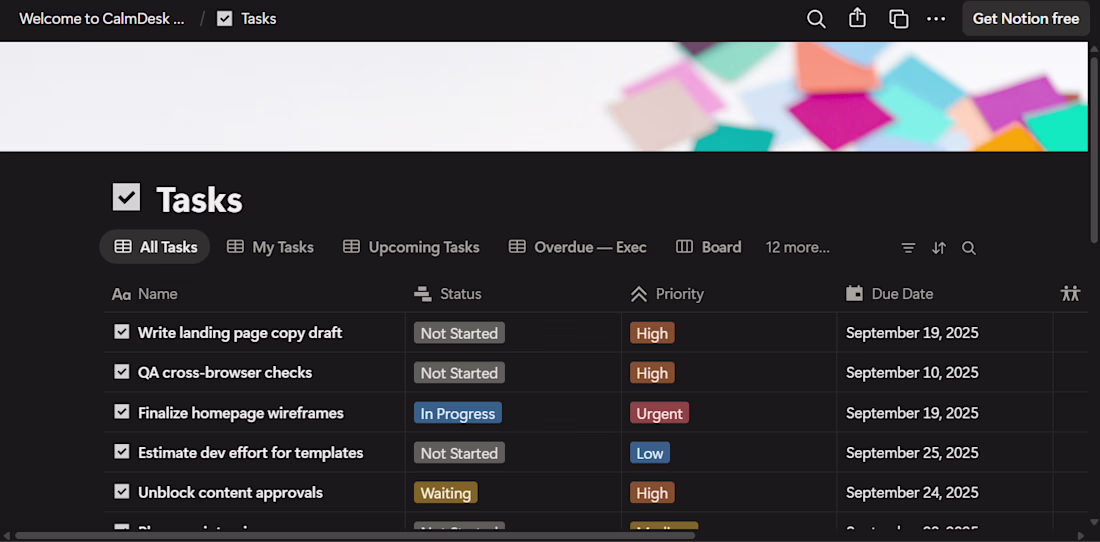The image size is (1100, 542).
Task: Click the sort arrows icon
Action: (938, 248)
